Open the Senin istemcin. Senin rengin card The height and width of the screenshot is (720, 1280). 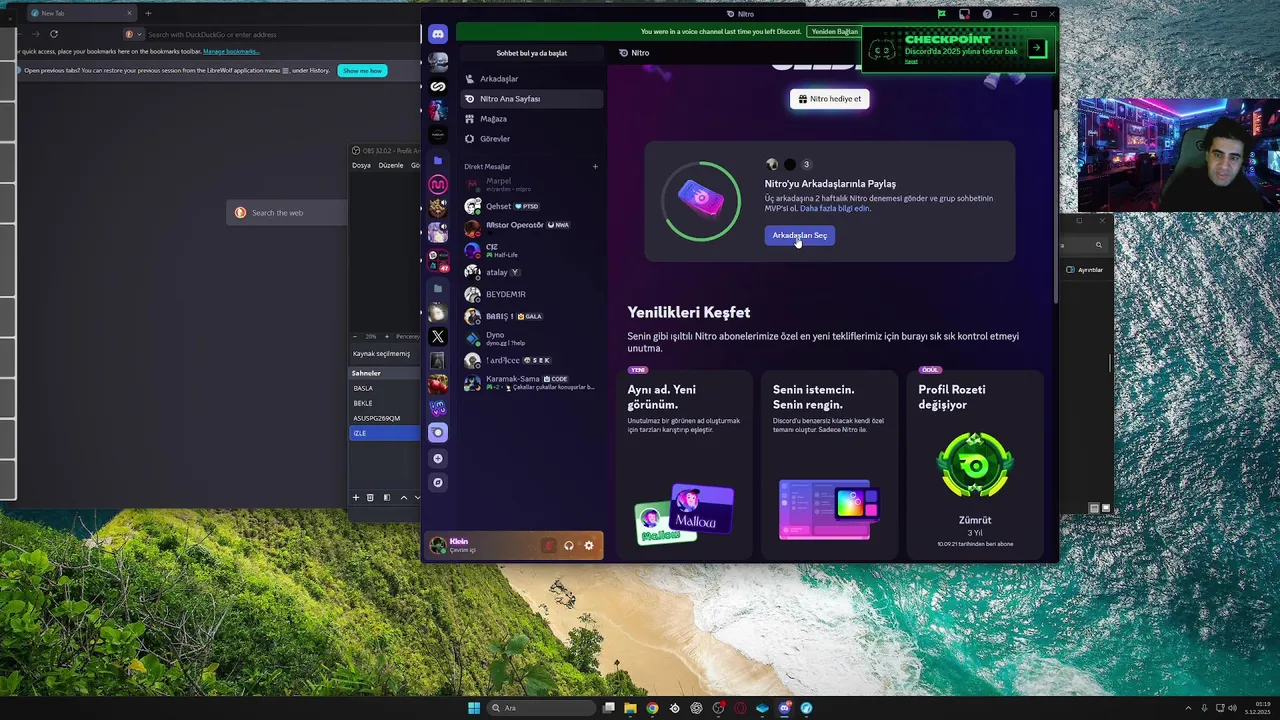coord(829,465)
